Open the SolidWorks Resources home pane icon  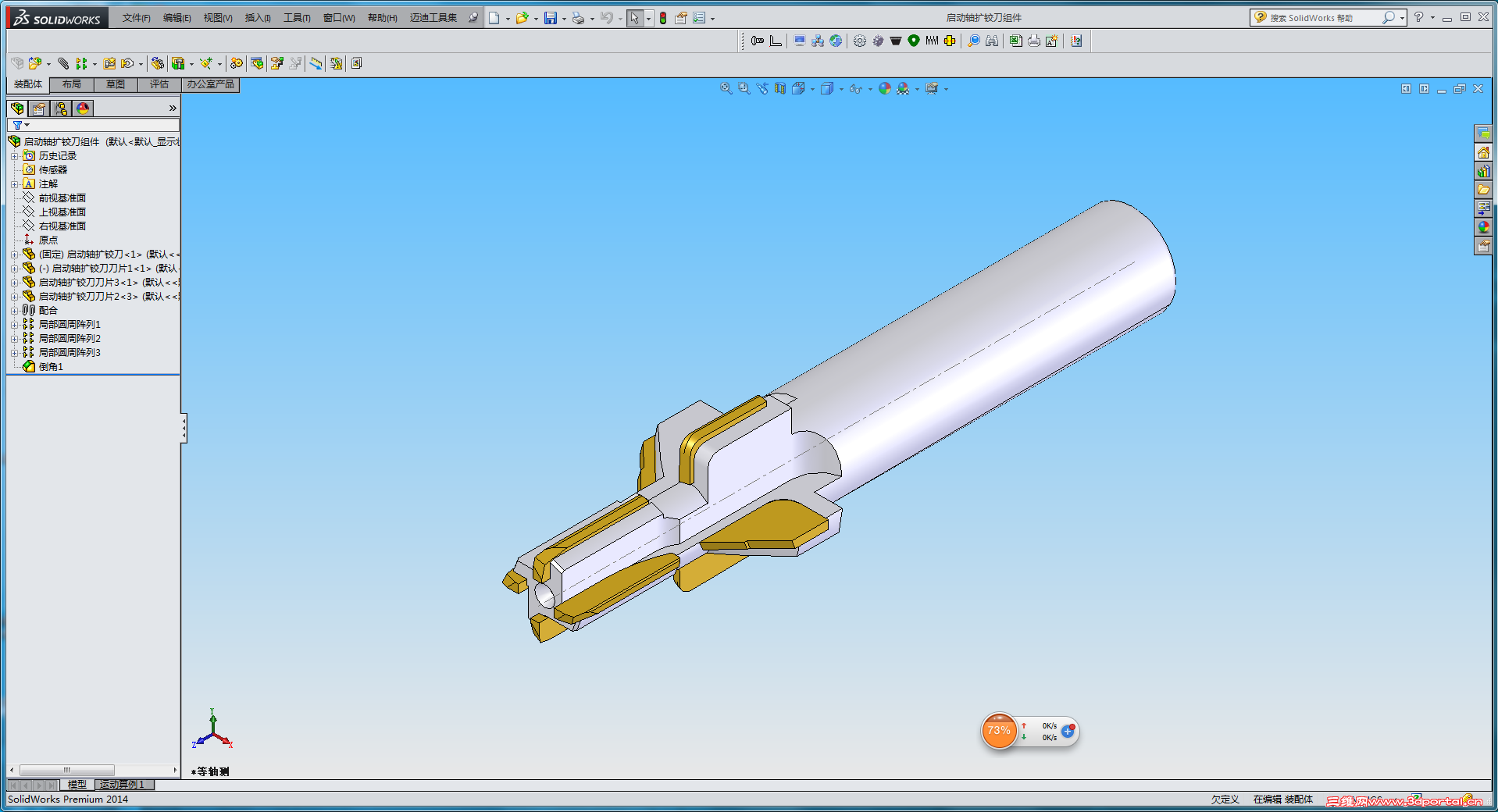point(1483,152)
